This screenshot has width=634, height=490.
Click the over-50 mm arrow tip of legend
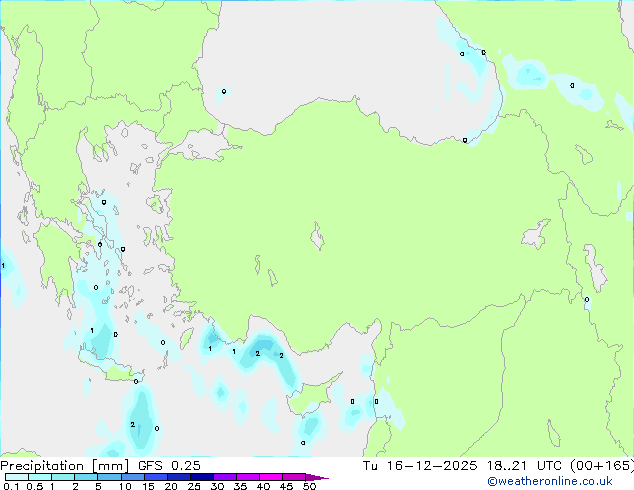click(x=317, y=477)
